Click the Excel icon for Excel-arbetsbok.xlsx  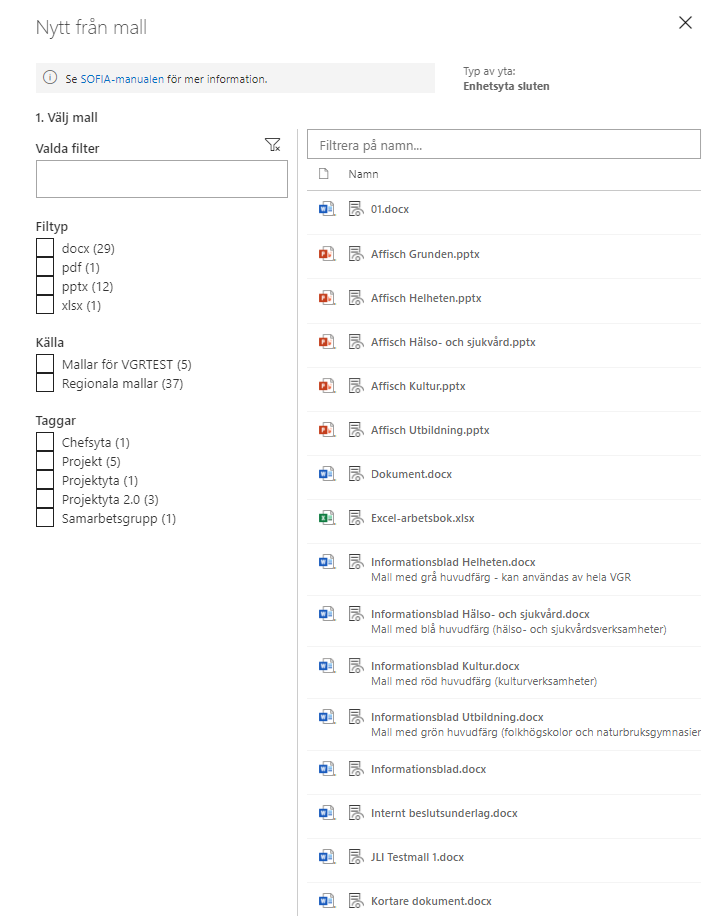325,518
